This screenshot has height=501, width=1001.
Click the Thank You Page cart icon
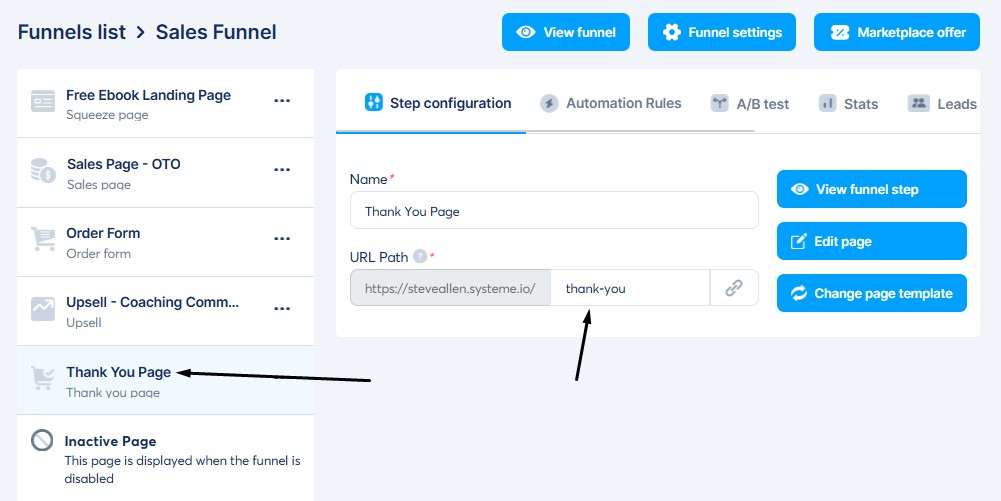tap(43, 380)
